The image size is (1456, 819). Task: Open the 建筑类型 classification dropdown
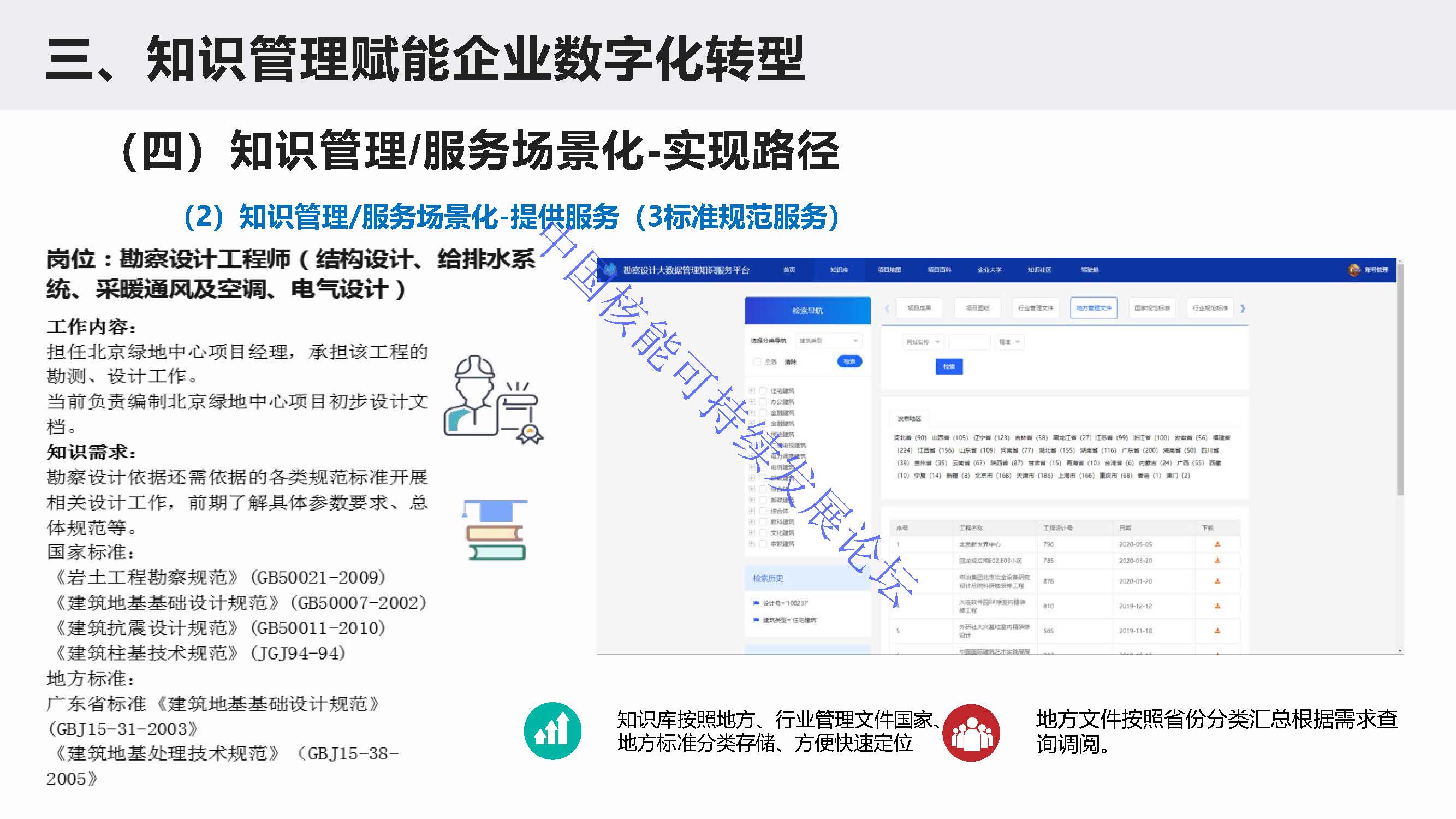(828, 341)
